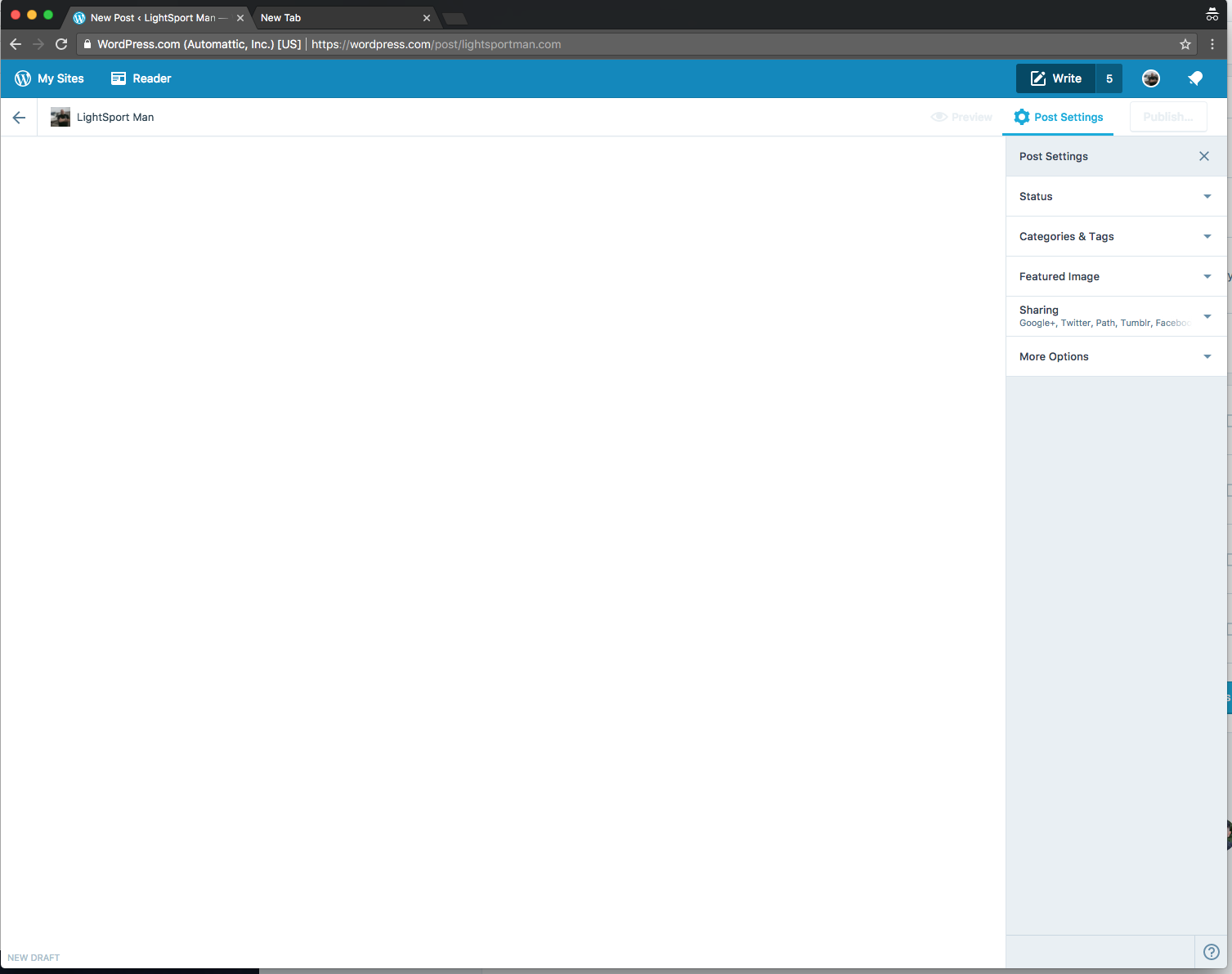Click the LightSport Man site thumbnail
Viewport: 1232px width, 974px height.
(x=60, y=117)
